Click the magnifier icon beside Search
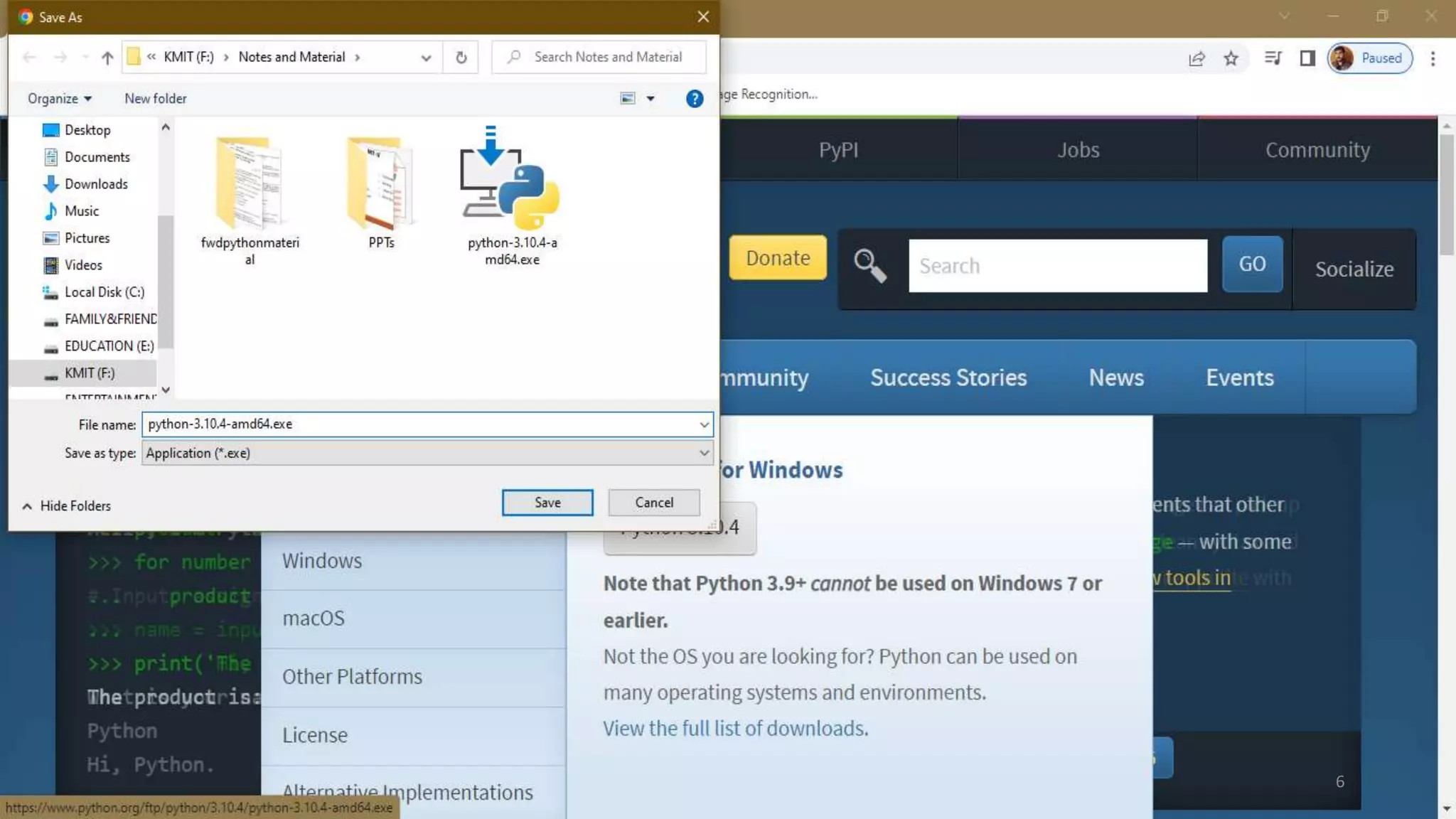Viewport: 1456px width, 819px height. click(869, 265)
